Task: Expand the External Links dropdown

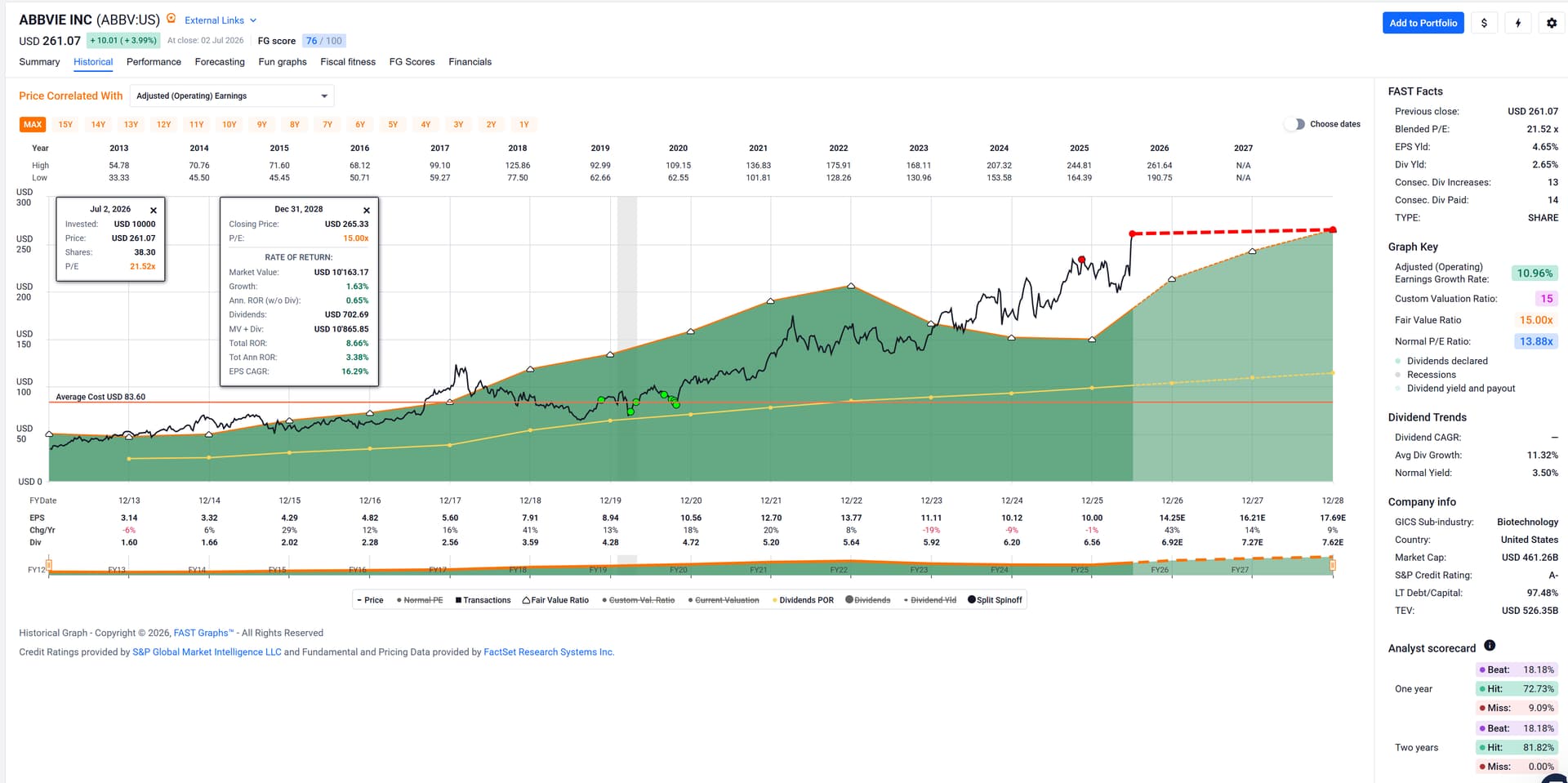Action: click(220, 20)
